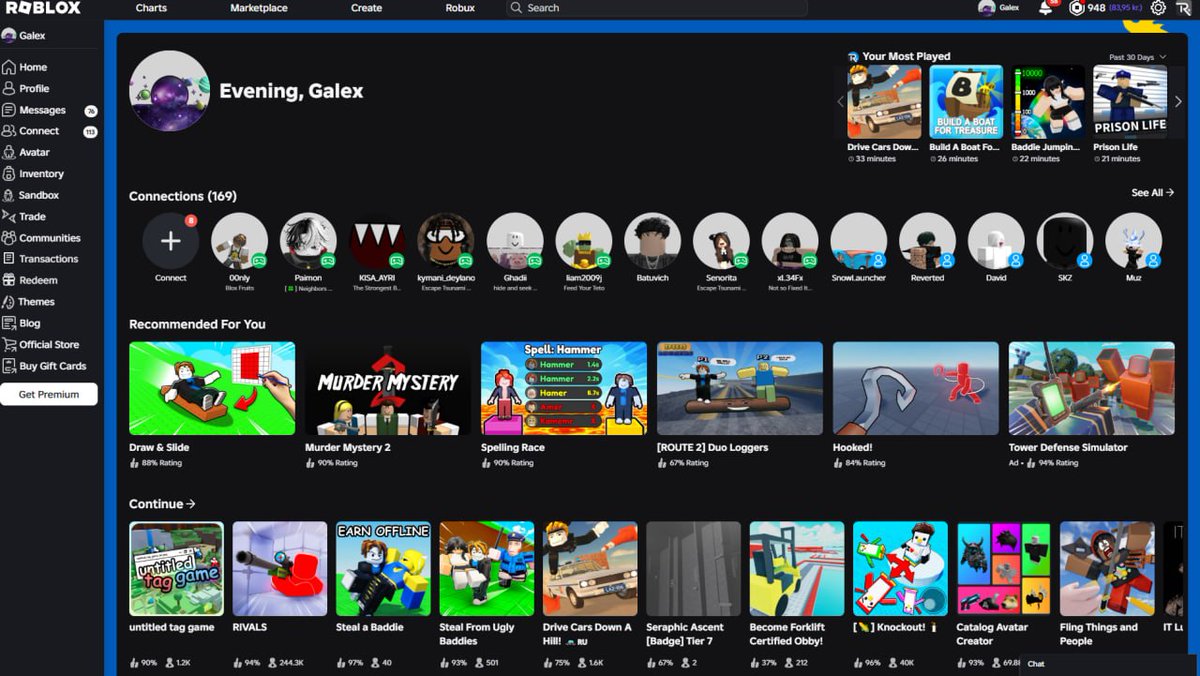Open the Avatar editor from sidebar
This screenshot has height=676, width=1200.
point(26,152)
